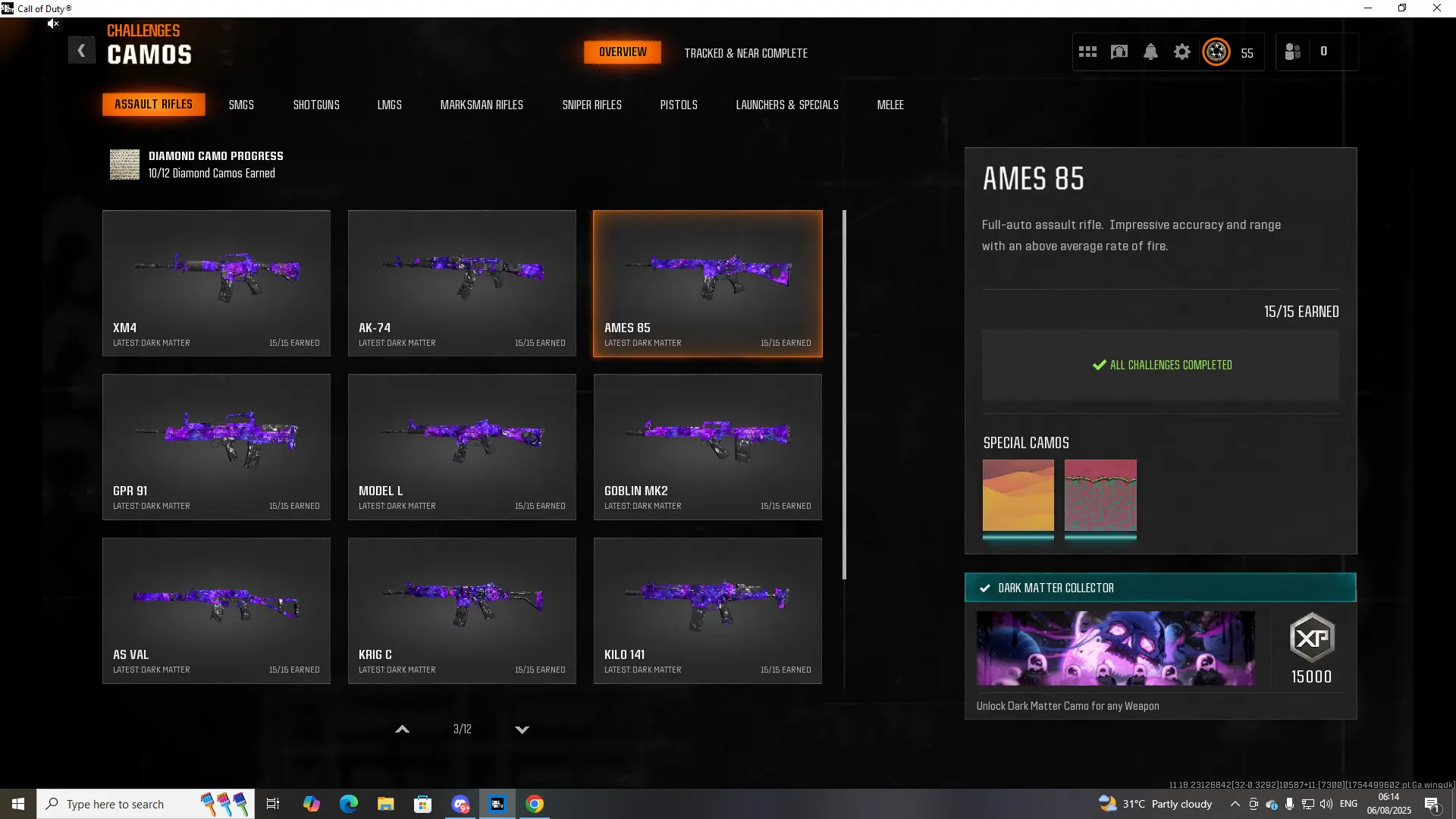Open the social friends icon
The width and height of the screenshot is (1456, 819).
point(1293,52)
